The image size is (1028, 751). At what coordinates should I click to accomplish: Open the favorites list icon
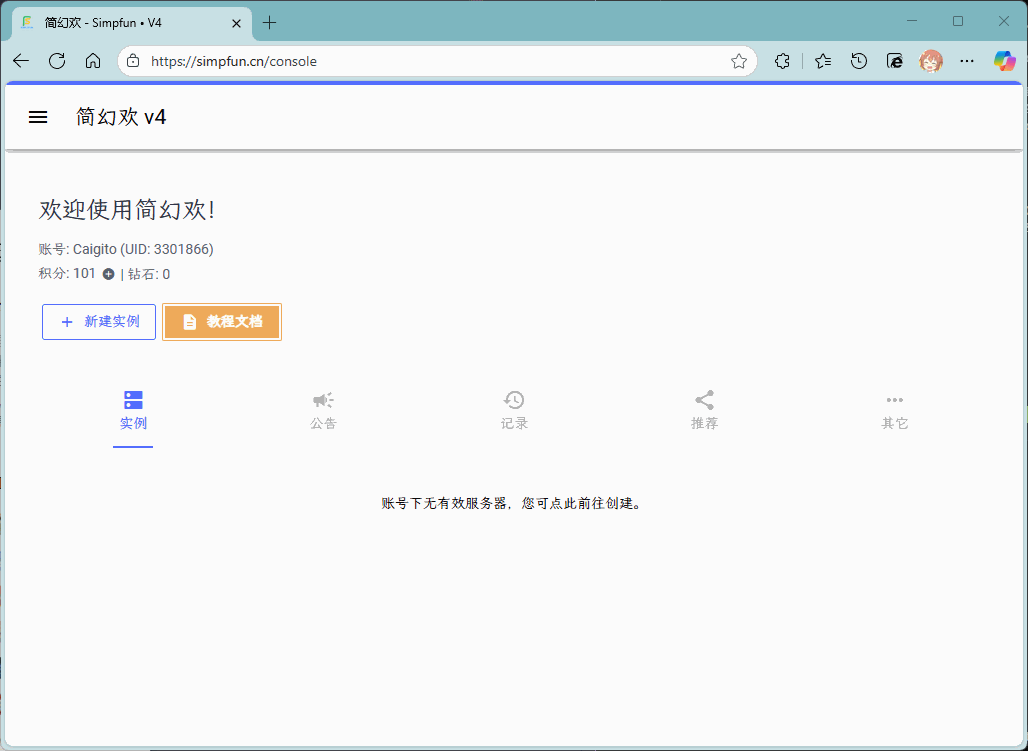(x=823, y=61)
